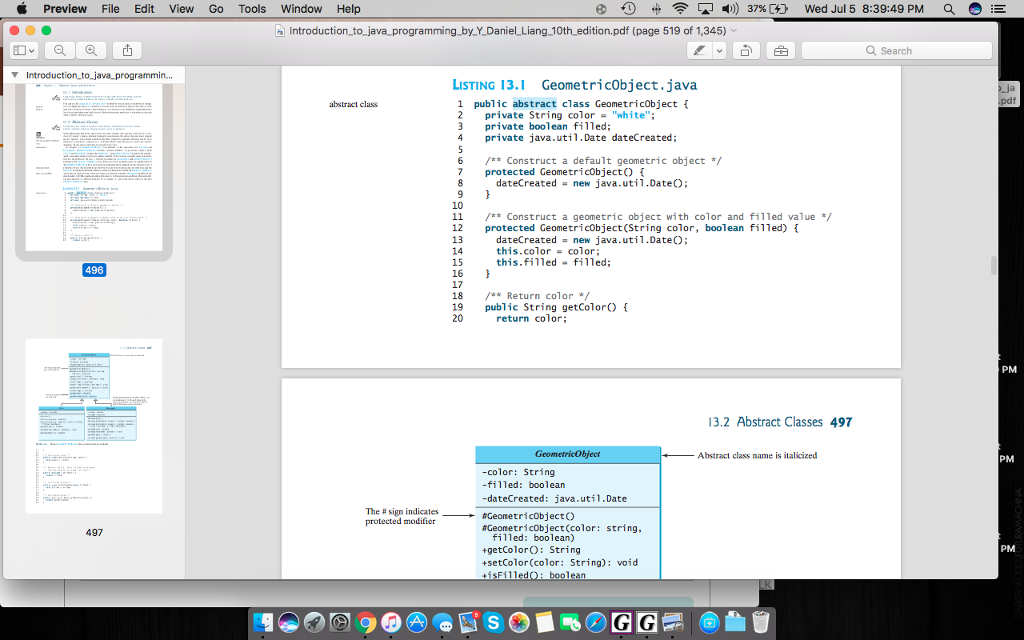This screenshot has width=1024, height=640.
Task: Open the Markup toolbar toolbox
Action: [x=780, y=50]
